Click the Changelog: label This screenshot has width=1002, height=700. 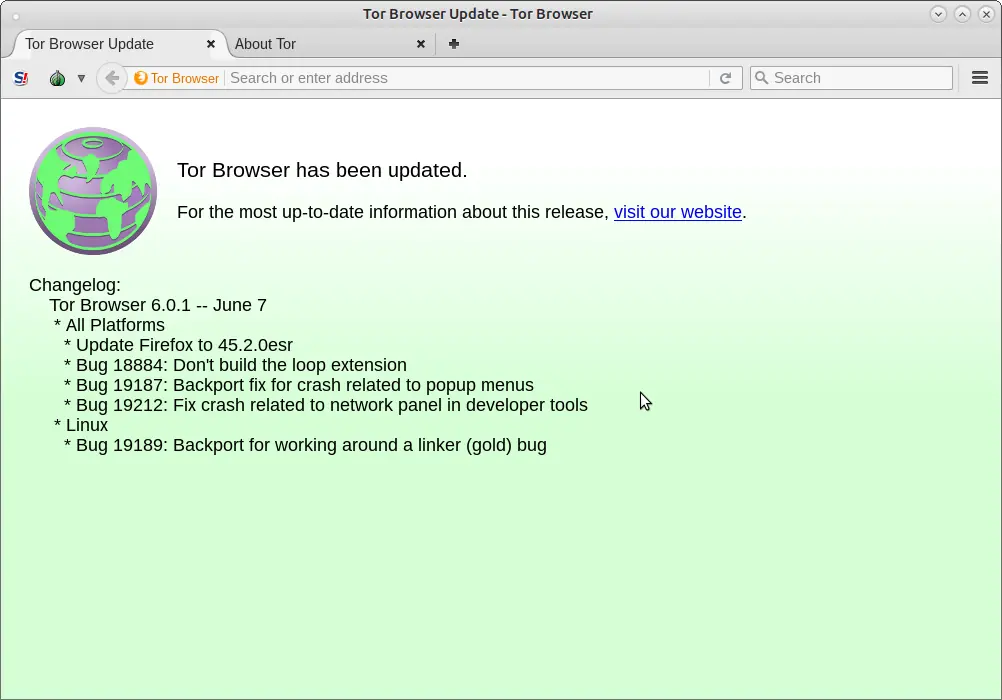[75, 285]
